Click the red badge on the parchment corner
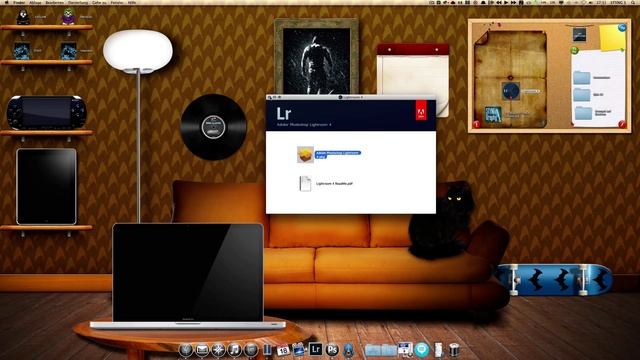Viewport: 640px width, 360px height. [x=477, y=124]
